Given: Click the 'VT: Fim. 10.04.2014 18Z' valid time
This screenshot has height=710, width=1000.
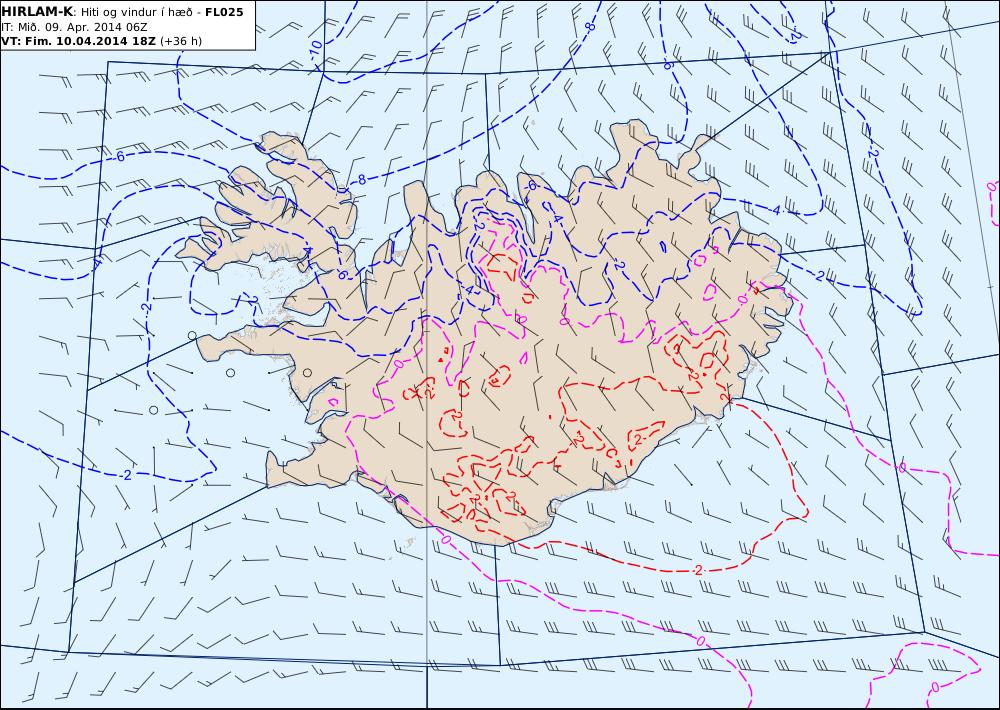Looking at the screenshot, I should (x=79, y=41).
